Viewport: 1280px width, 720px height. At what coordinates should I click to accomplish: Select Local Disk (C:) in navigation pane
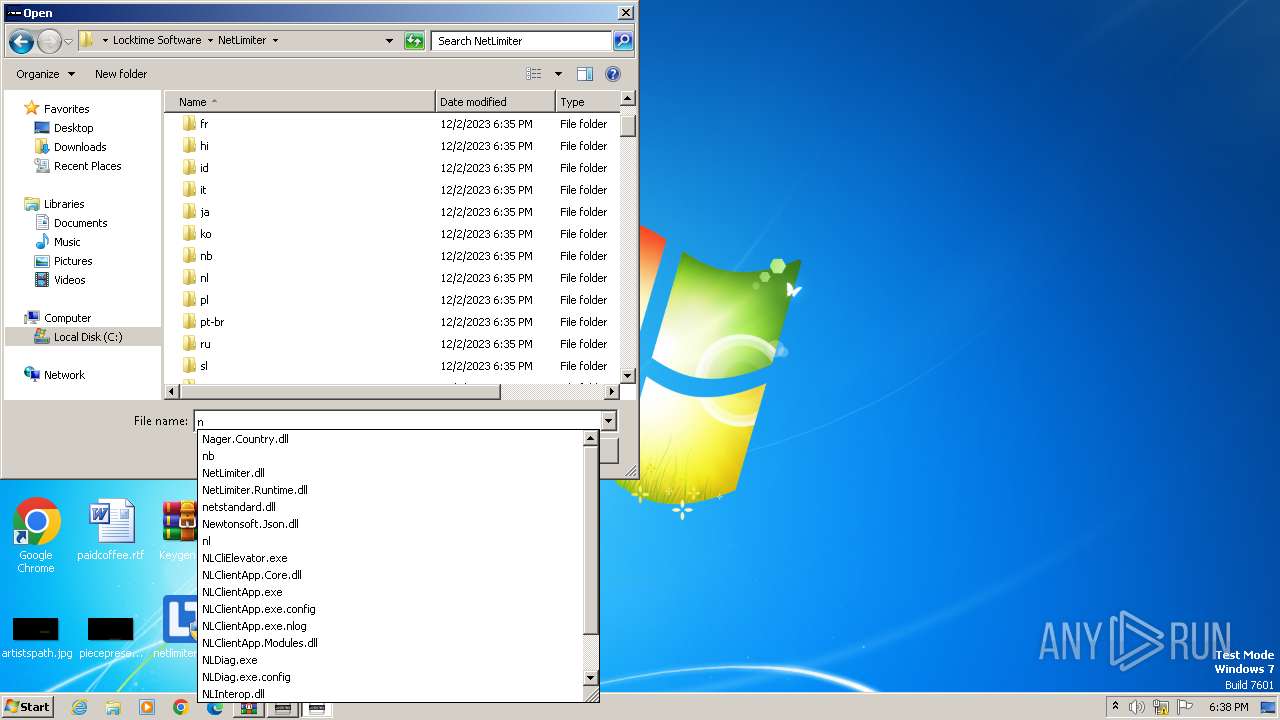(88, 337)
